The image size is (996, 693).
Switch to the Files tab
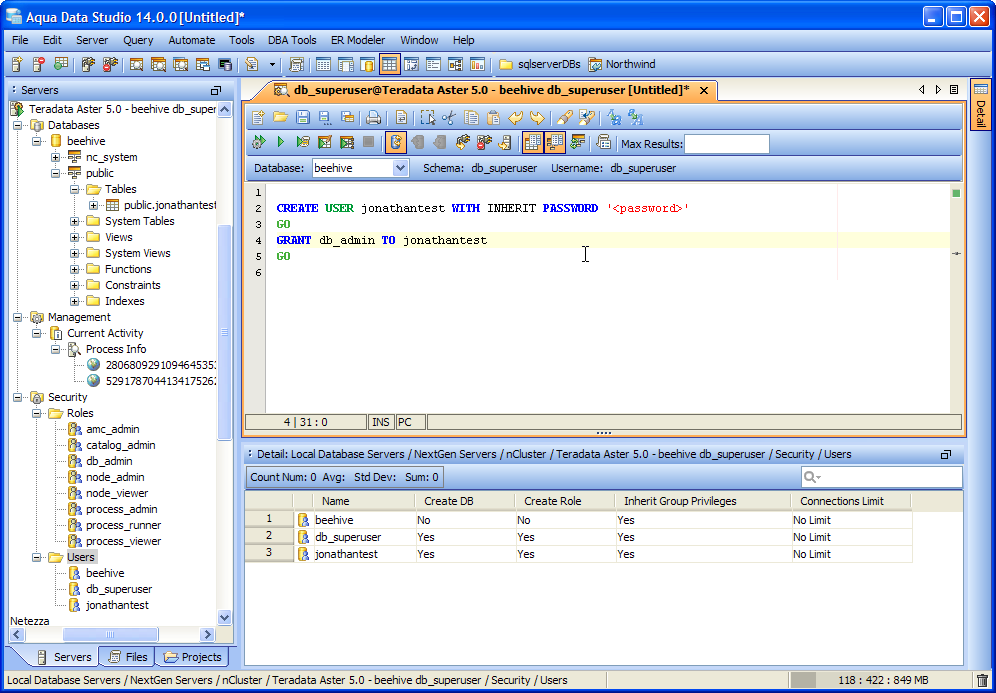pos(126,657)
